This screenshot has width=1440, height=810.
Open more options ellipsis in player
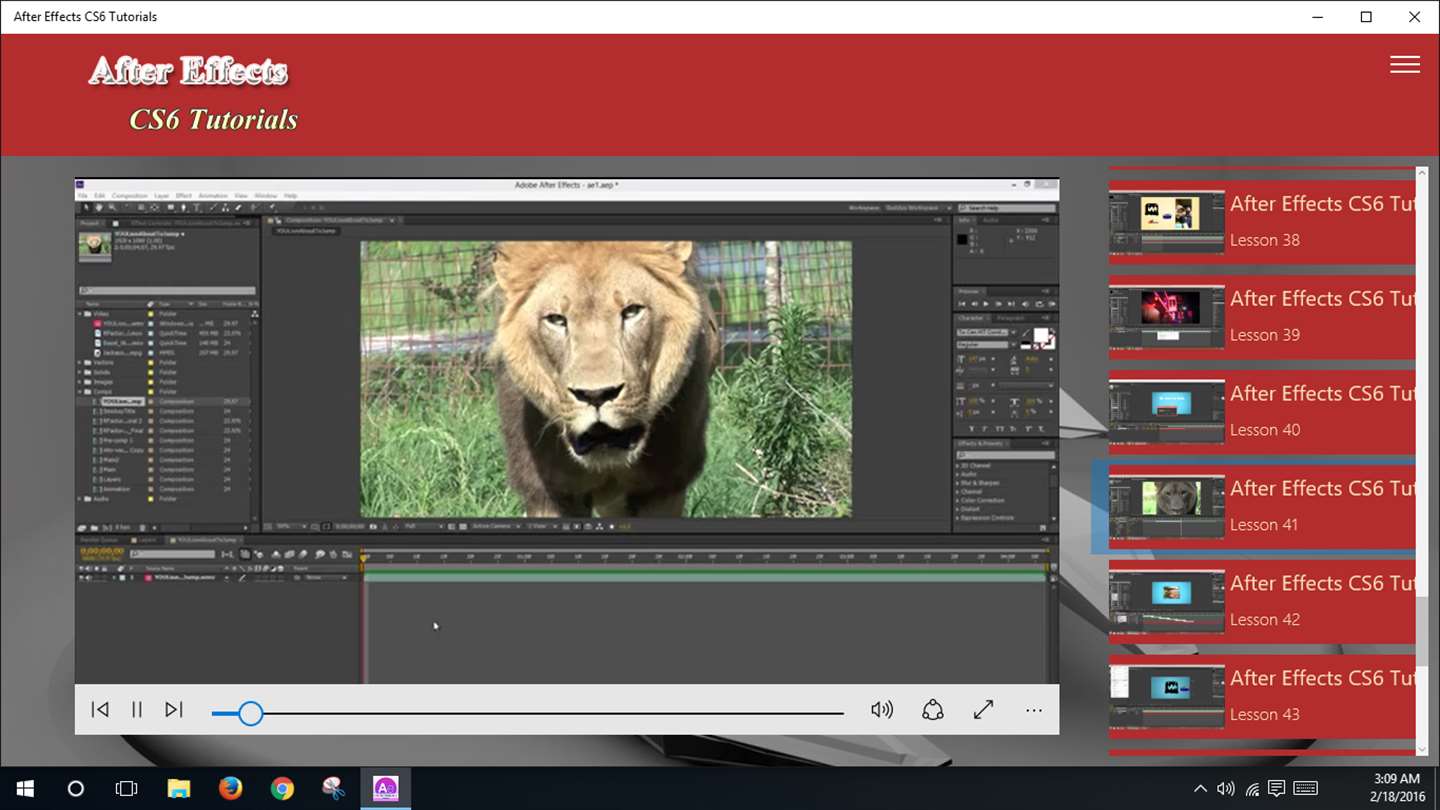[x=1034, y=710]
